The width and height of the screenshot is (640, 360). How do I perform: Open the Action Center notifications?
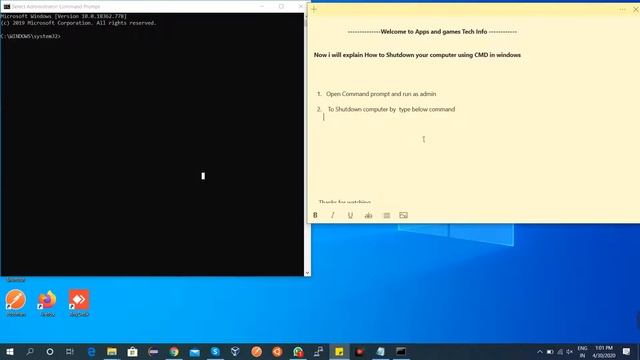[x=627, y=352]
